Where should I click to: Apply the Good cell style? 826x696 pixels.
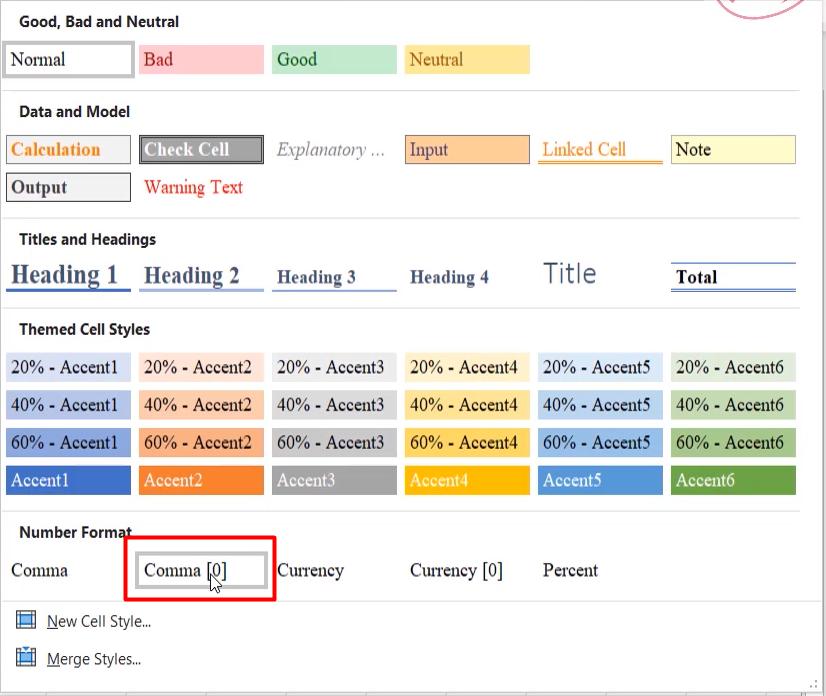tap(333, 59)
